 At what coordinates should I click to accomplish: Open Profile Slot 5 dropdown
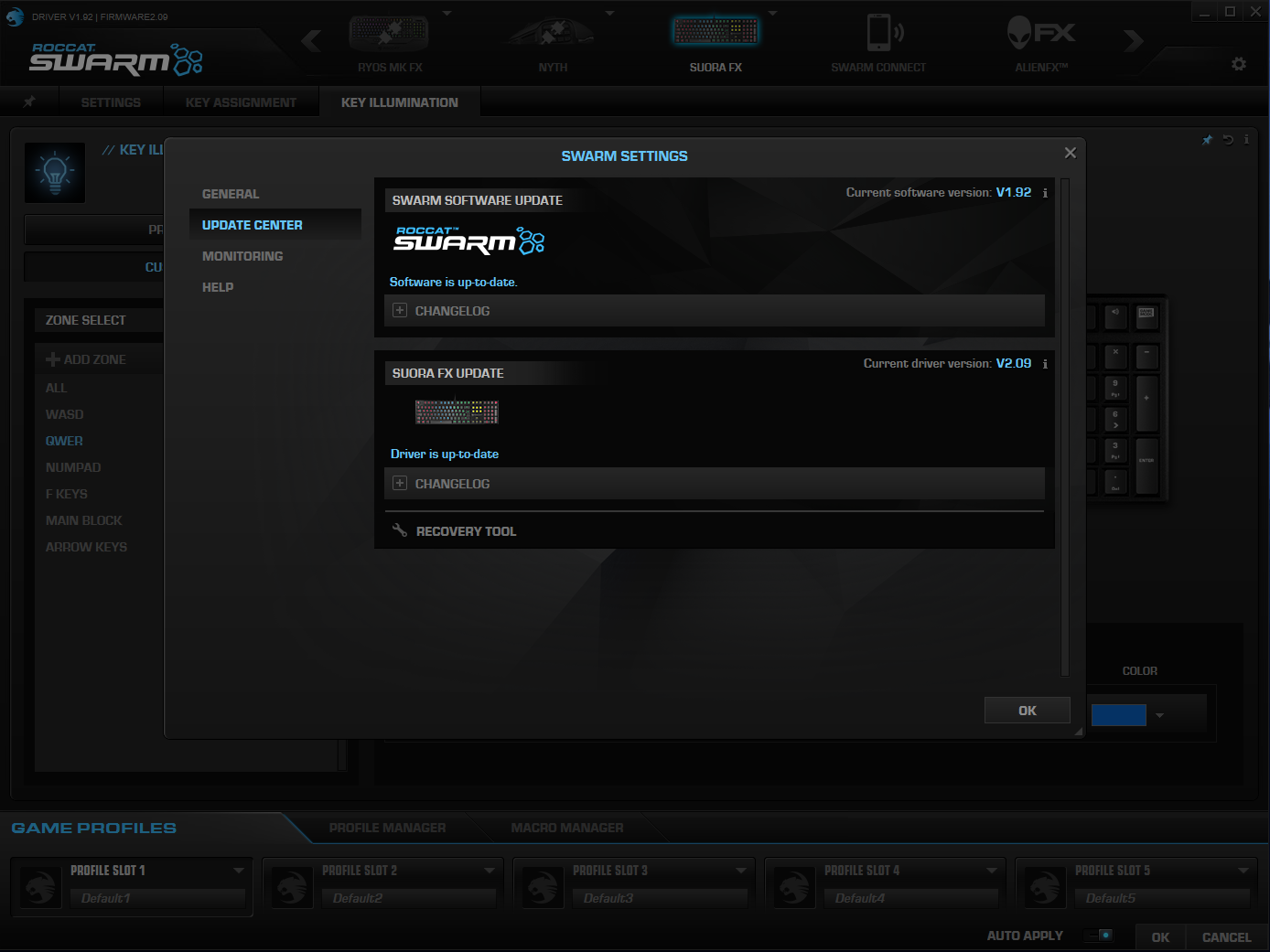pyautogui.click(x=1243, y=871)
